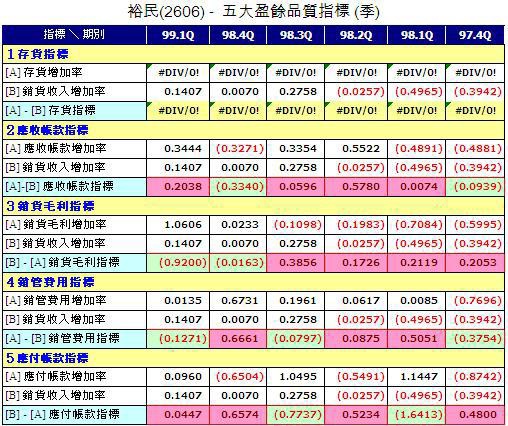Click the (0.4891) receivables growth cell
508x426 pixels.
pos(417,149)
